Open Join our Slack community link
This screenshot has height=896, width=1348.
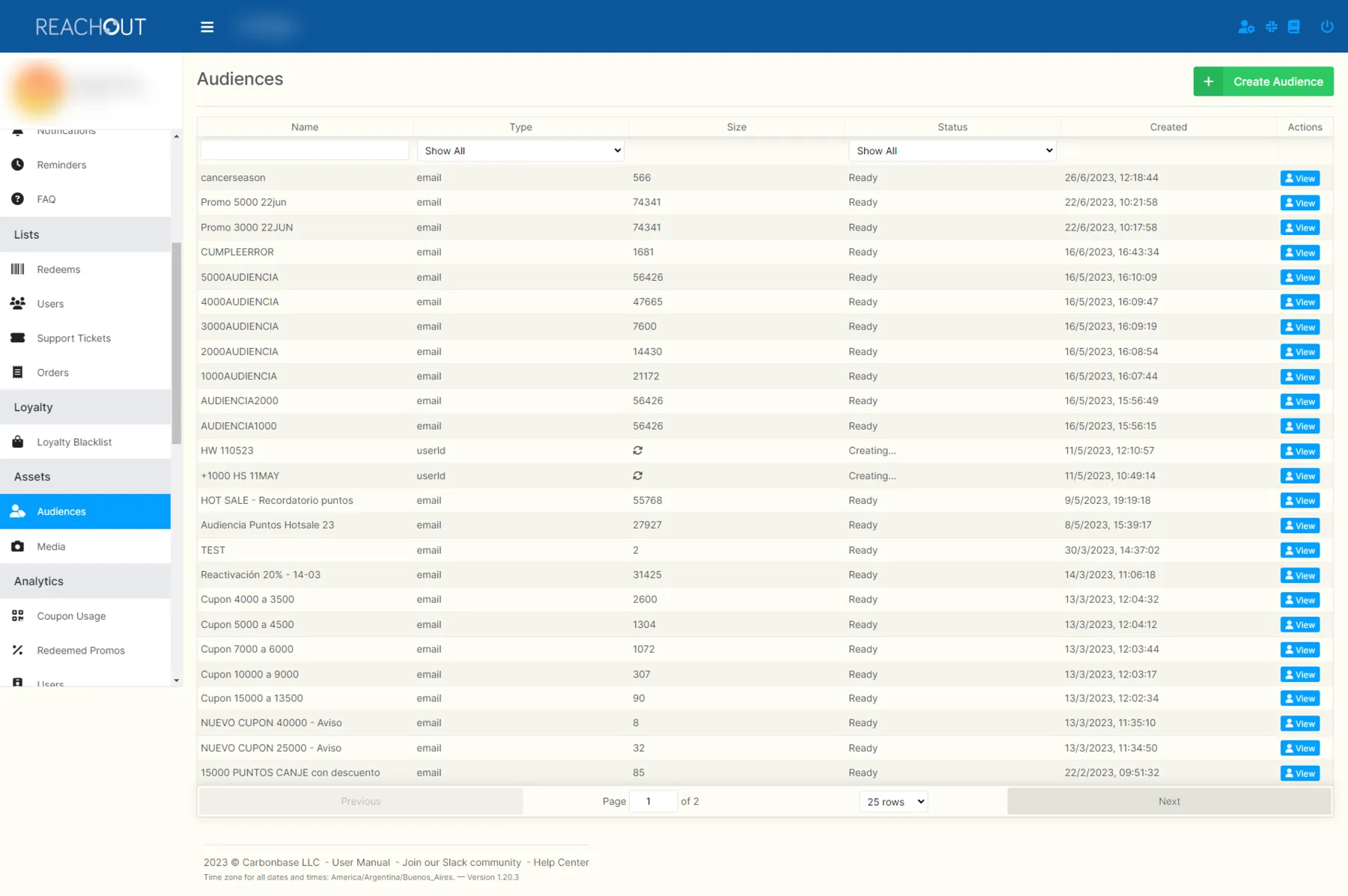[x=461, y=862]
